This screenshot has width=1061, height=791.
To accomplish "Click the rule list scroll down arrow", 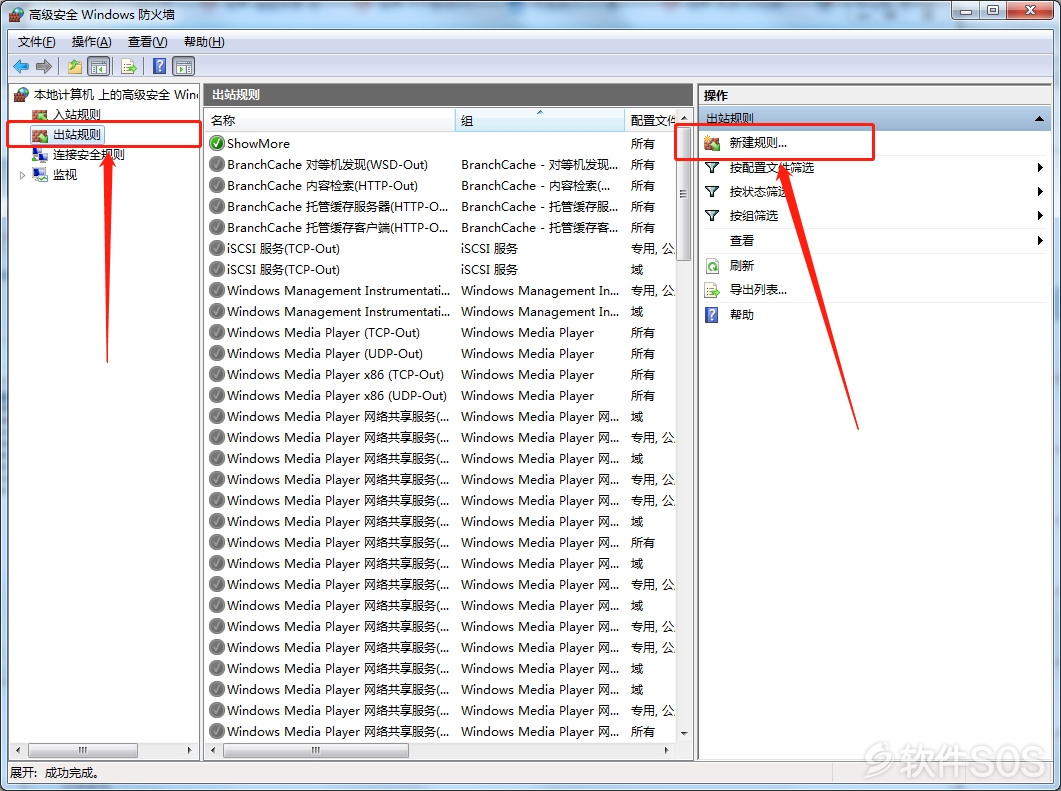I will tap(683, 733).
